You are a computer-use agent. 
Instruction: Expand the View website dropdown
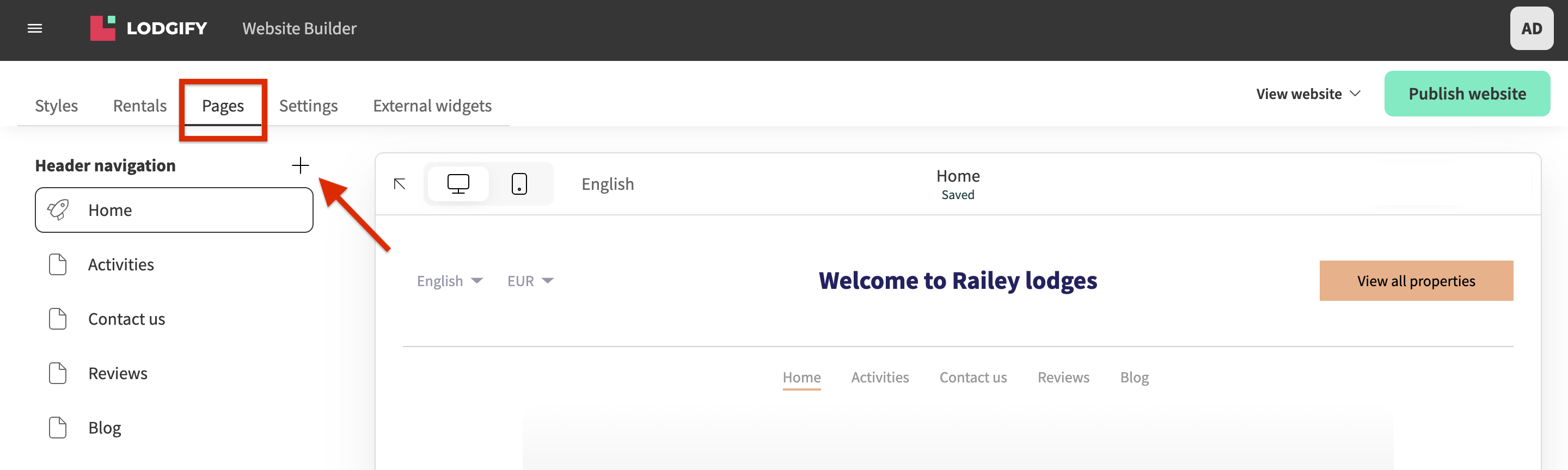tap(1308, 94)
